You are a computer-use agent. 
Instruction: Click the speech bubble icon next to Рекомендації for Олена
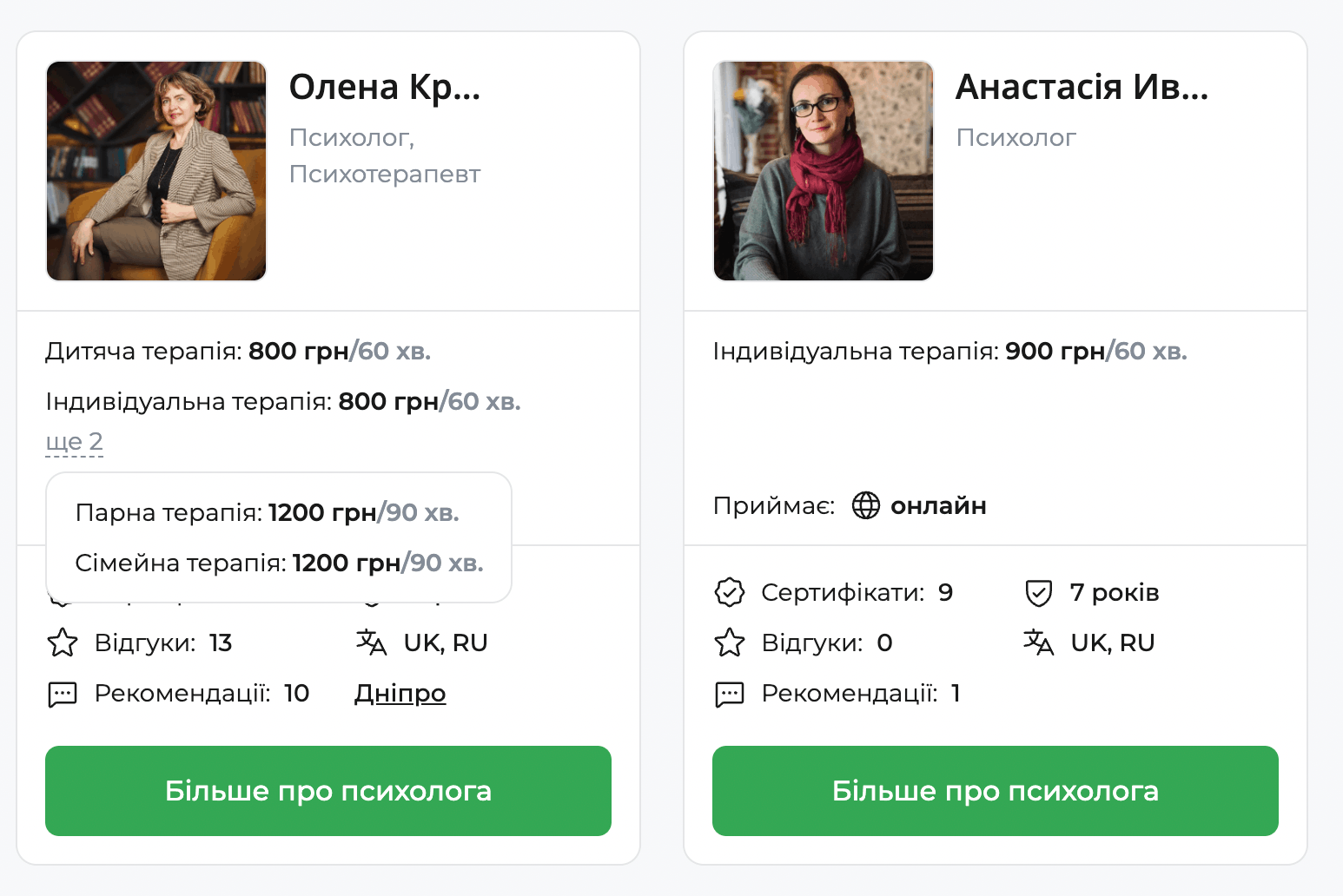click(62, 693)
